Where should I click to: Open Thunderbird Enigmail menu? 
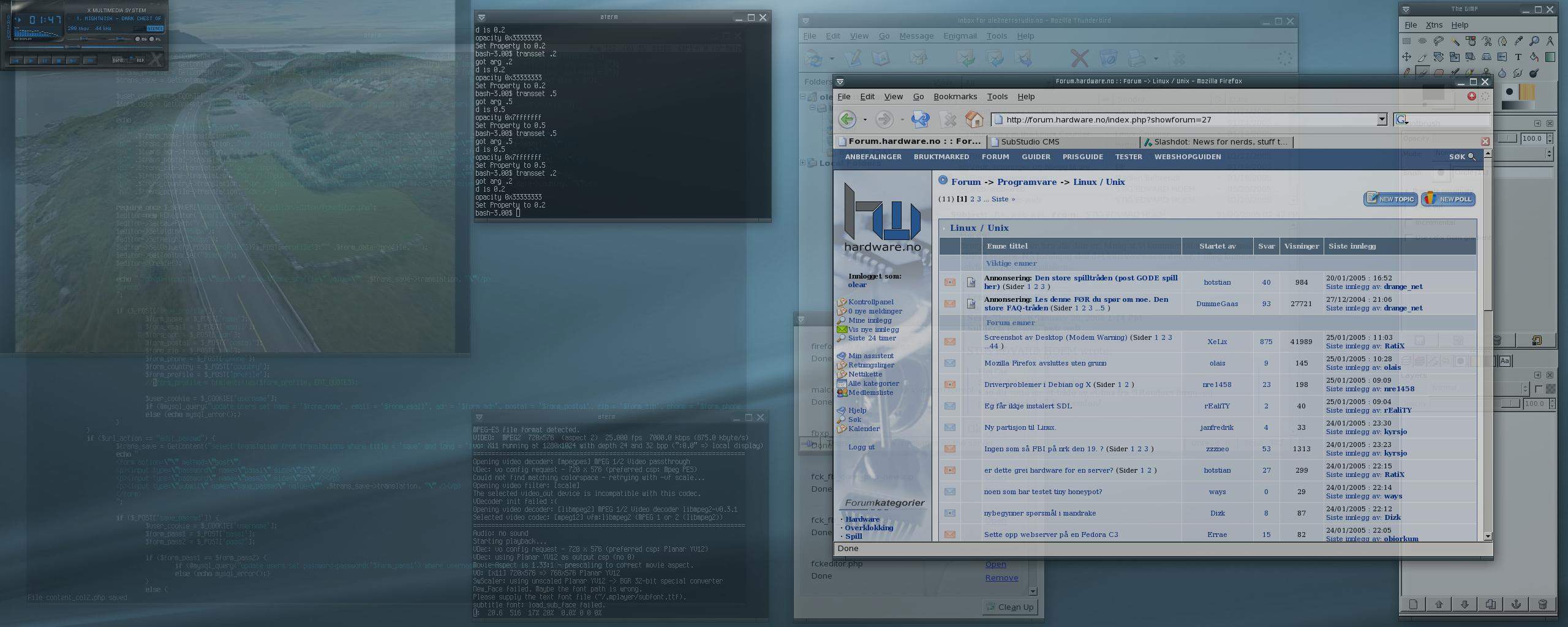pos(960,36)
